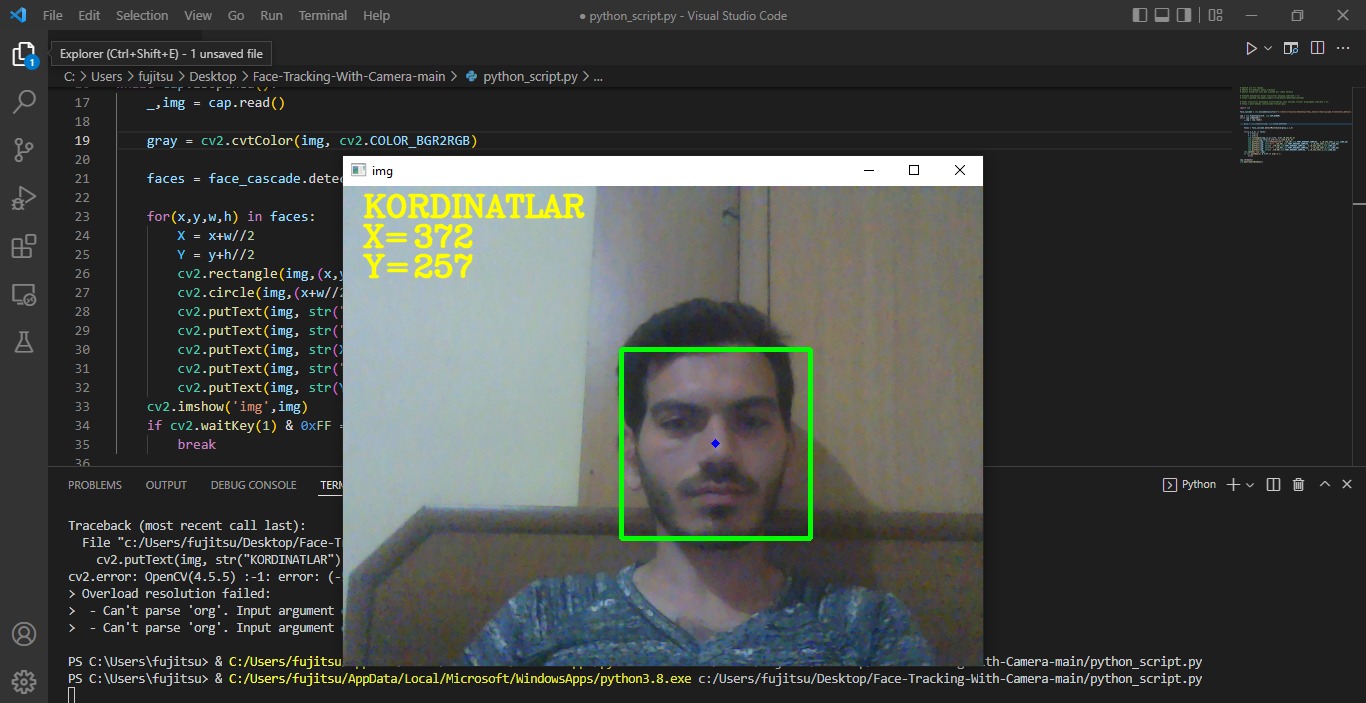This screenshot has width=1366, height=703.
Task: Open the Run and Debug view
Action: click(x=23, y=198)
